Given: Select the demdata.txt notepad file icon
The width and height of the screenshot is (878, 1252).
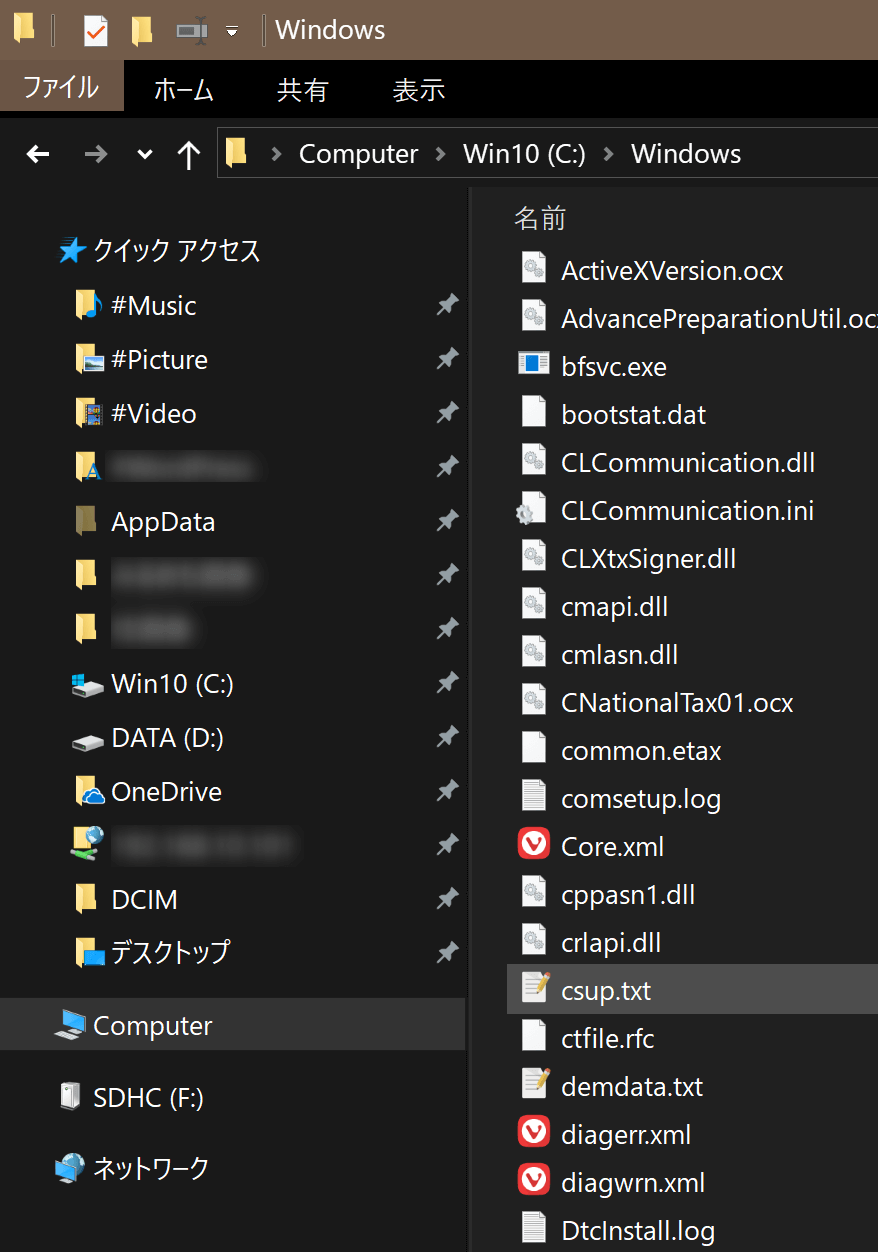Looking at the screenshot, I should [534, 1084].
